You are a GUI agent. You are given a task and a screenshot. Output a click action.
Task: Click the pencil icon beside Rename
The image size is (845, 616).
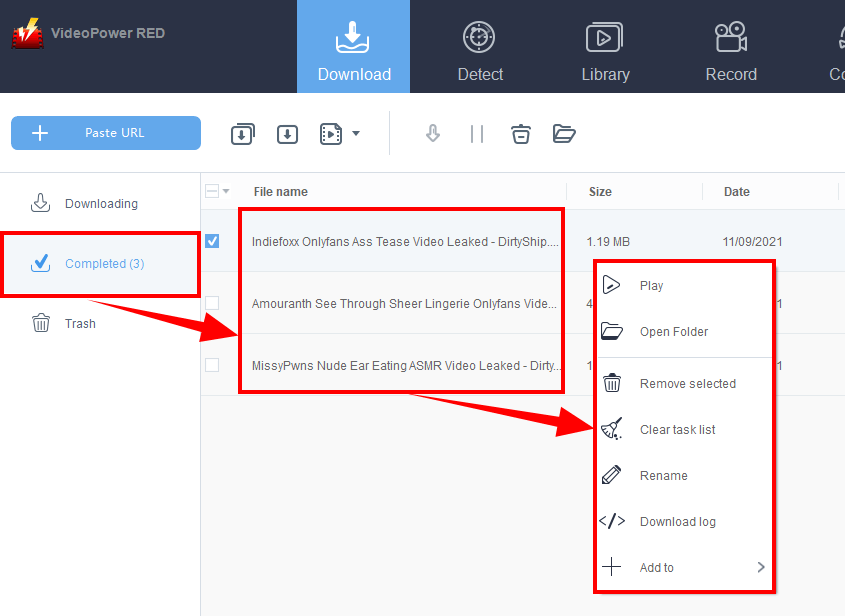coord(611,475)
